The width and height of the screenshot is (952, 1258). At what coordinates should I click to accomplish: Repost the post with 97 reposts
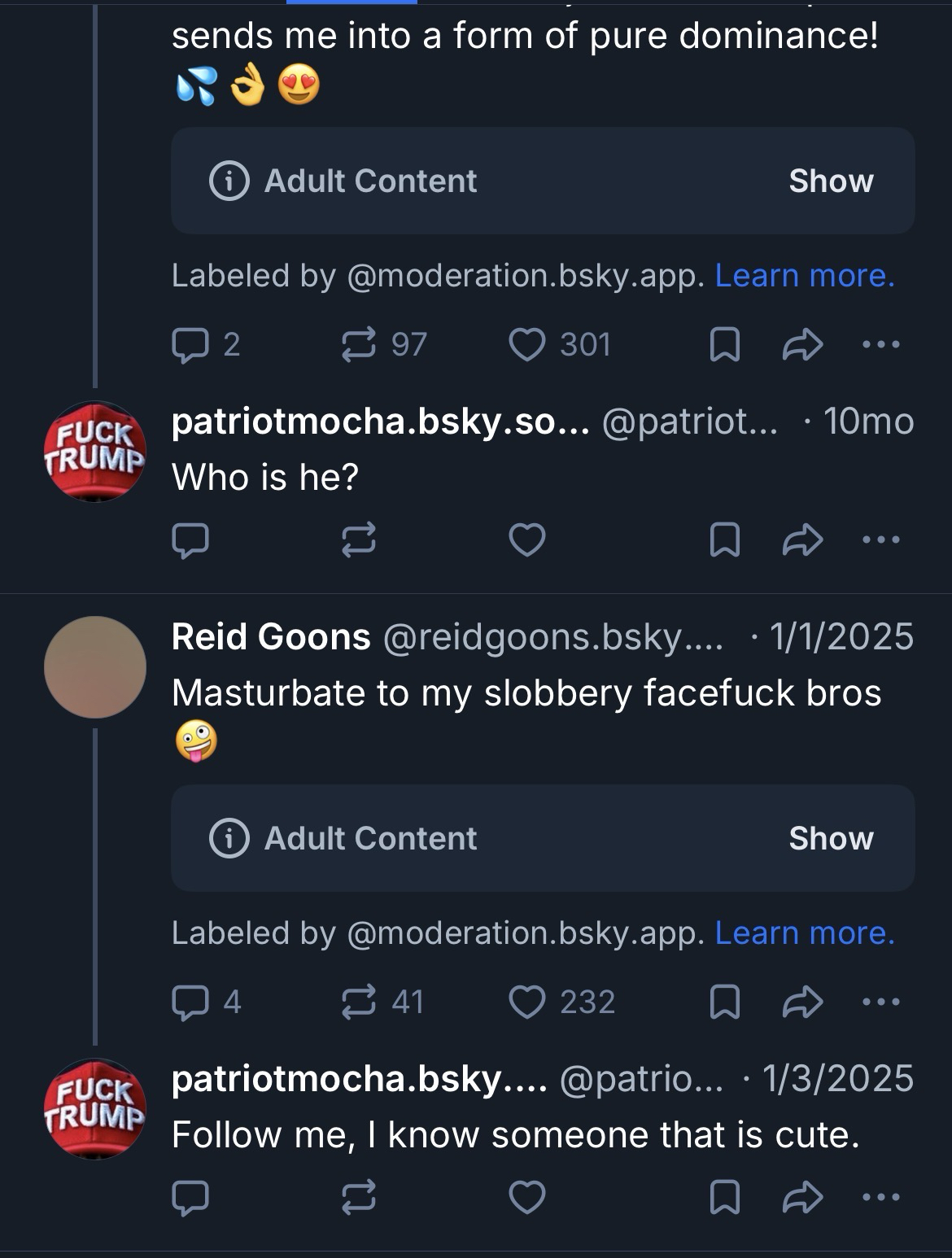click(358, 344)
